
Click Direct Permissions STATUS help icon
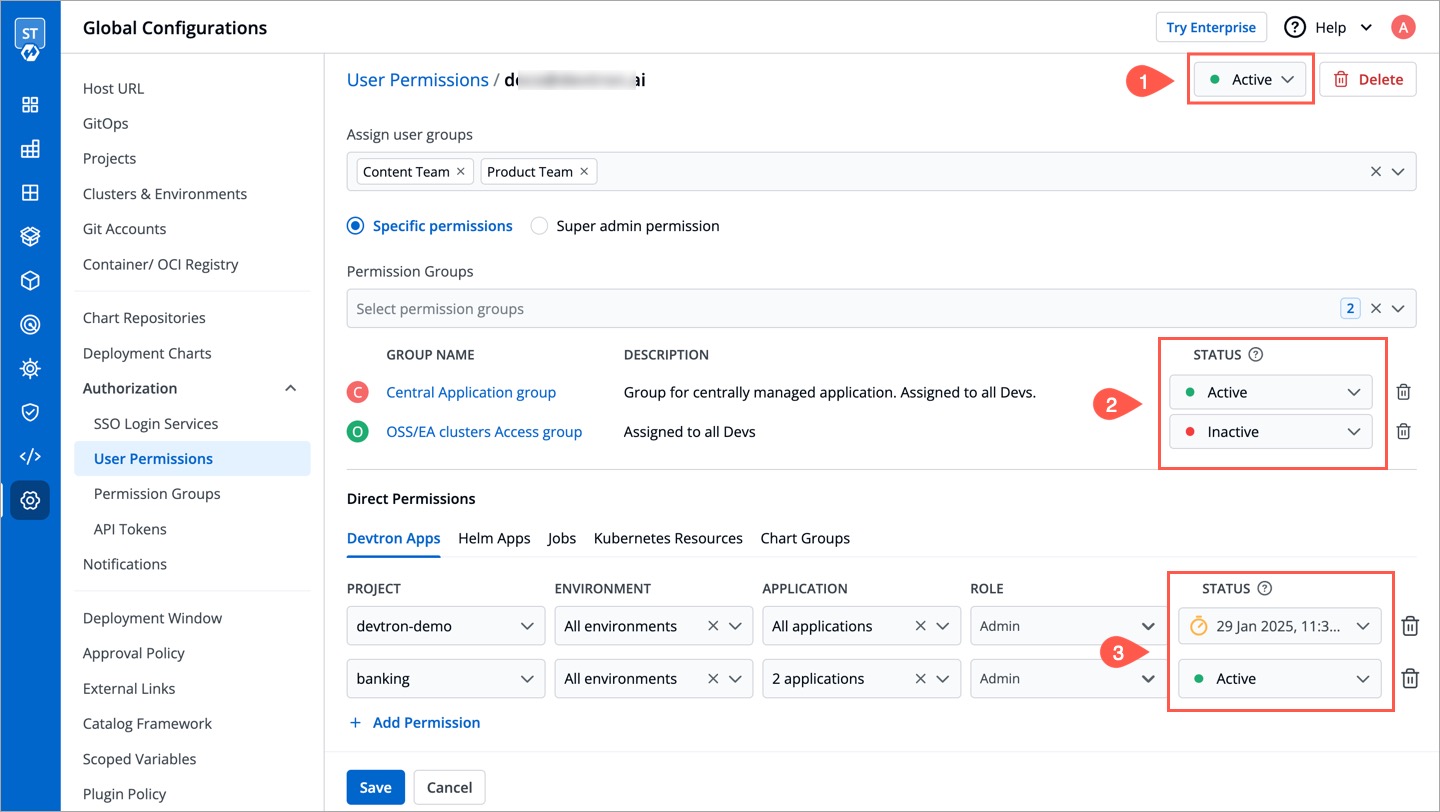click(1265, 588)
